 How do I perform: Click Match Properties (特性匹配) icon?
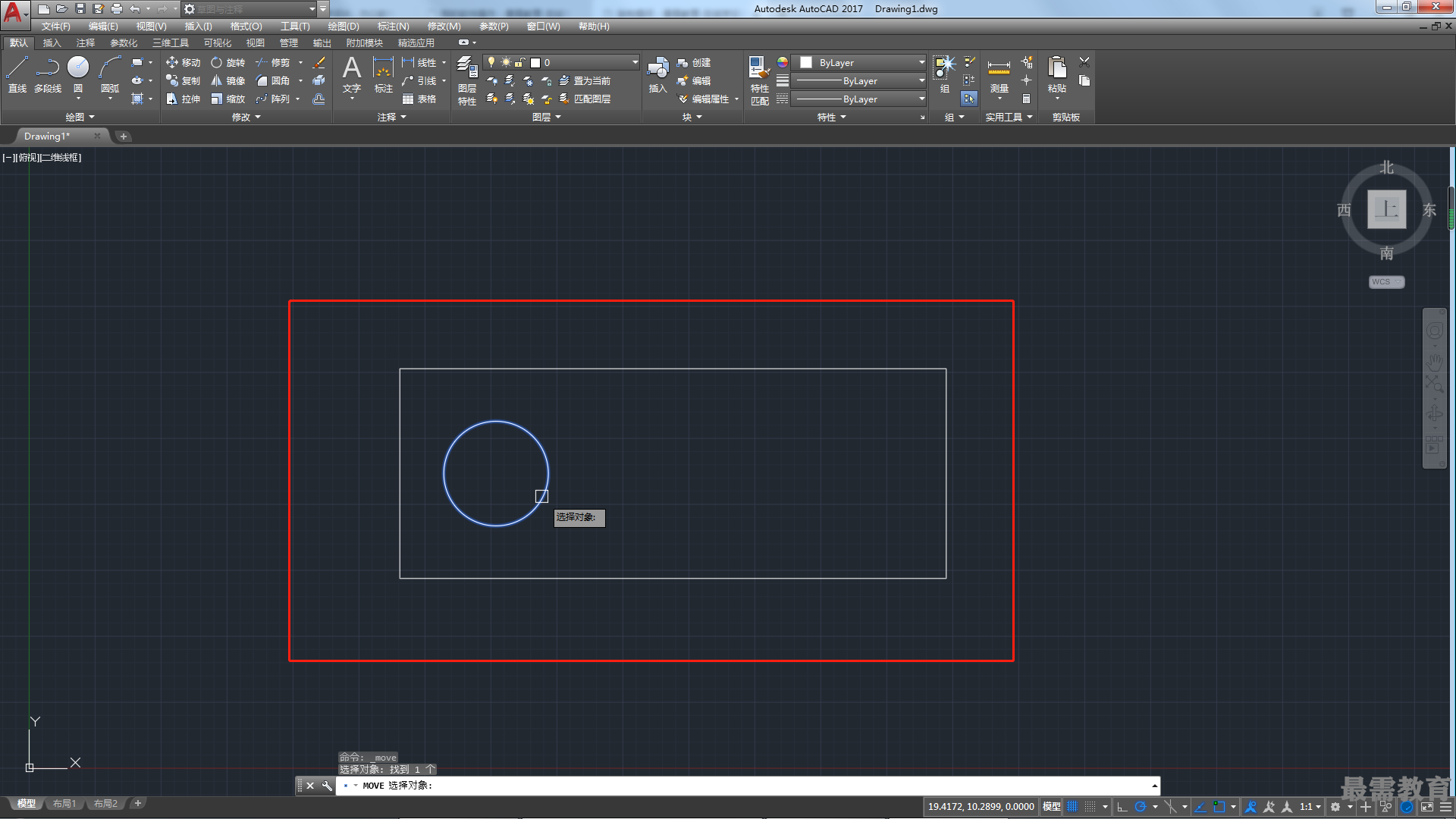[759, 80]
